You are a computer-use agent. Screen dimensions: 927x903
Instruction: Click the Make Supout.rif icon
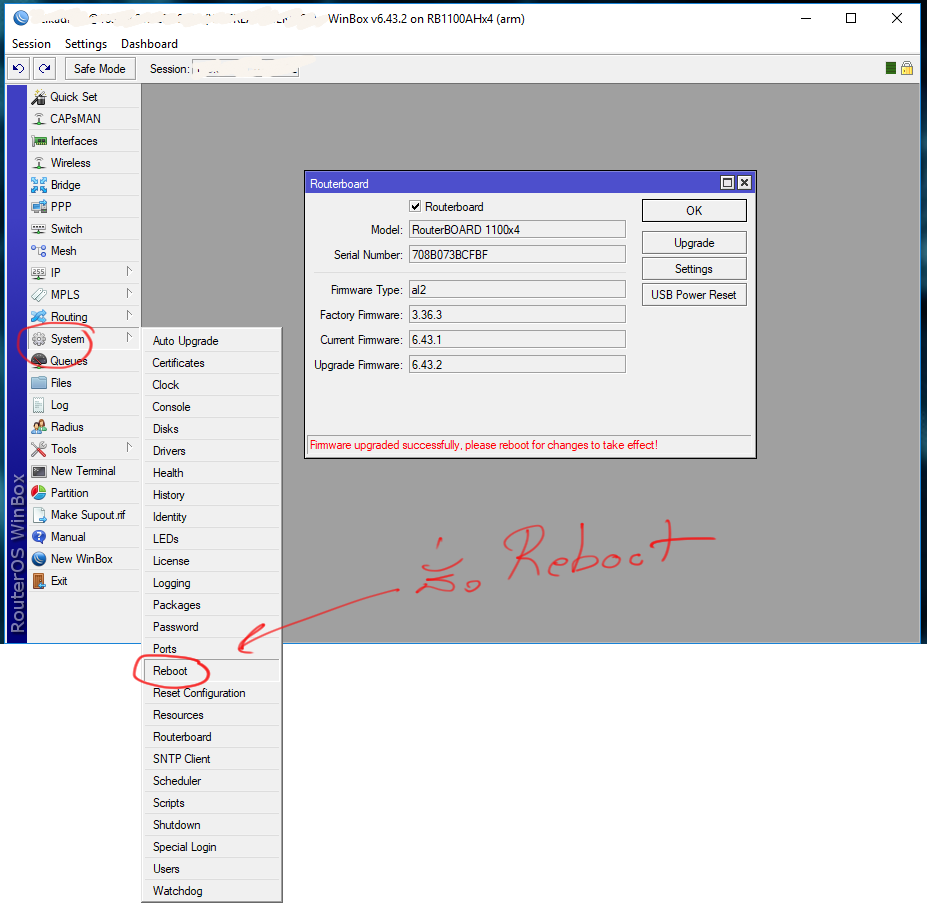pyautogui.click(x=39, y=515)
